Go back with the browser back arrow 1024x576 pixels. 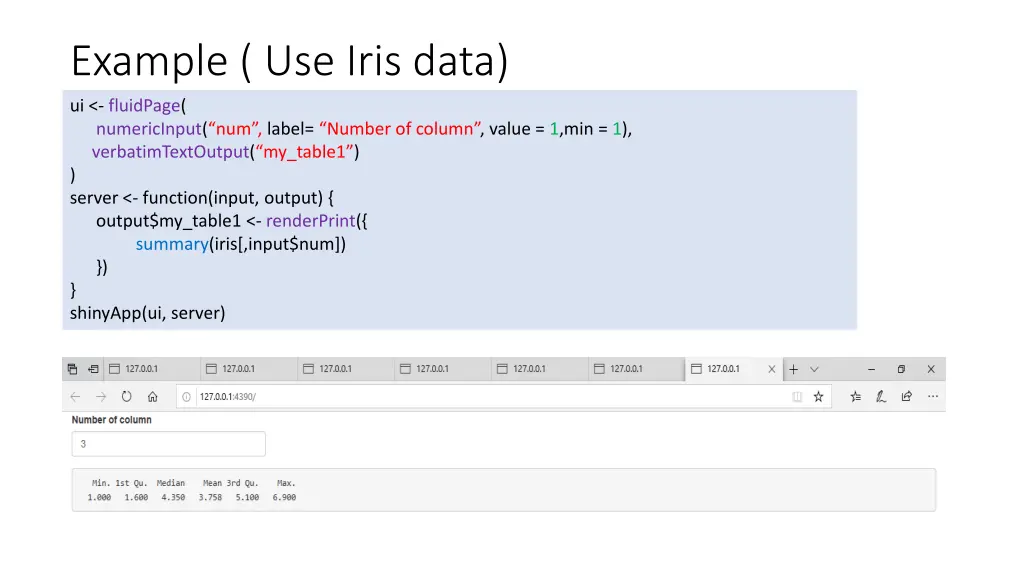coord(75,396)
